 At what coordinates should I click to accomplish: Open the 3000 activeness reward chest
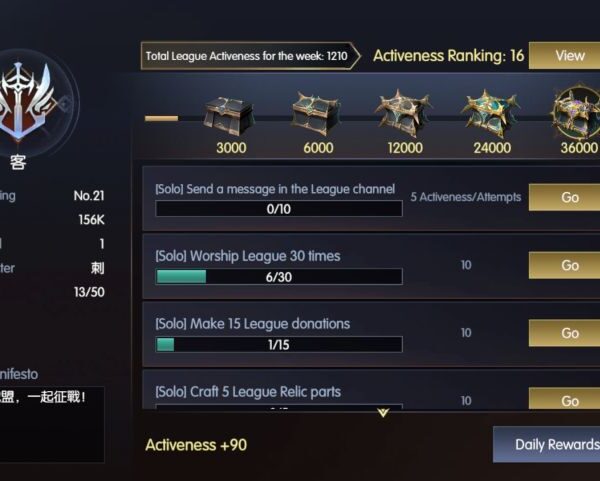tap(229, 114)
